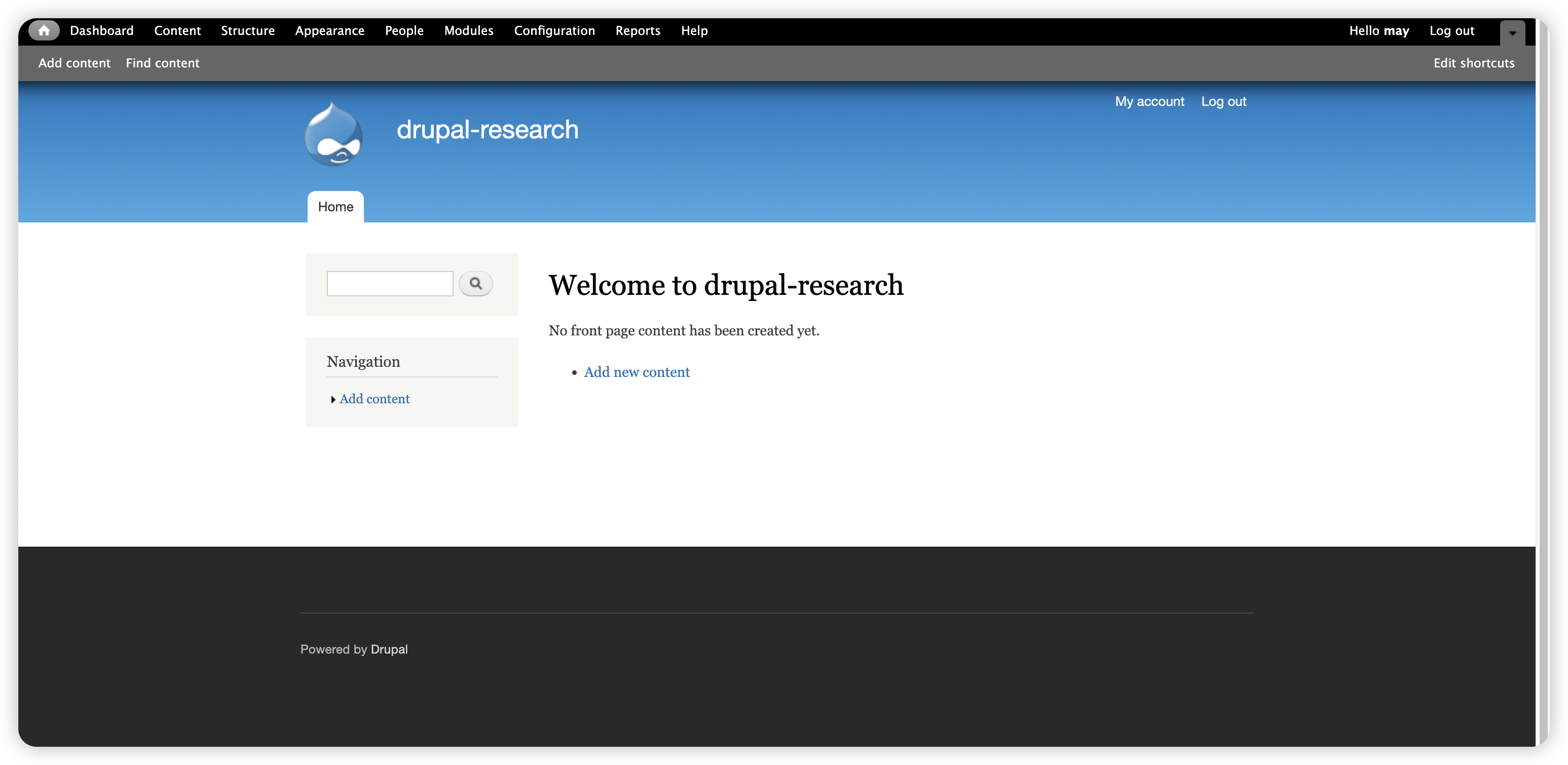Open the Reports menu
This screenshot has width=1568, height=765.
638,30
